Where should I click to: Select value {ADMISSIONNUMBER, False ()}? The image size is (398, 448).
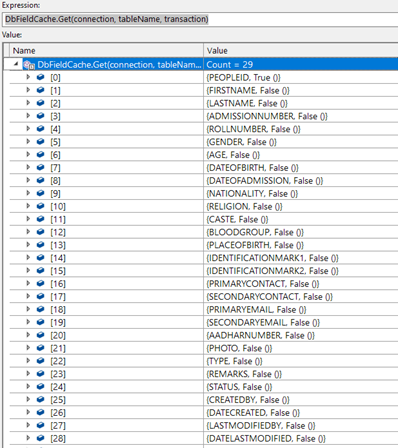point(267,116)
